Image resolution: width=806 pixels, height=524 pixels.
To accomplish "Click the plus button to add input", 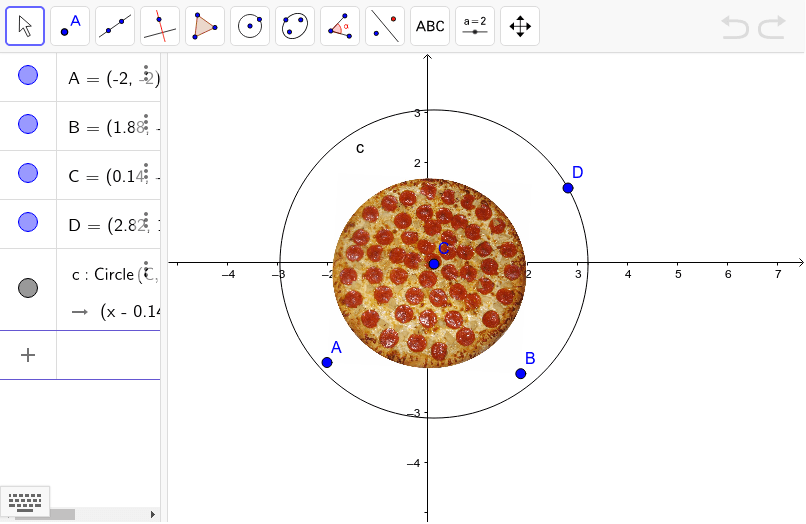I will pos(28,355).
